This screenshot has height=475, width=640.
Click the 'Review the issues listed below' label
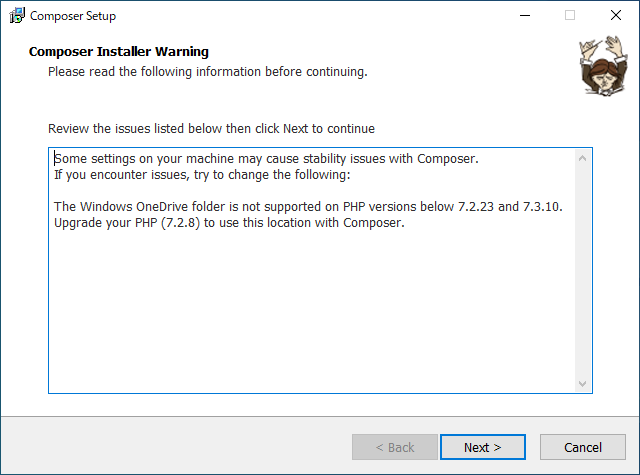[x=211, y=129]
